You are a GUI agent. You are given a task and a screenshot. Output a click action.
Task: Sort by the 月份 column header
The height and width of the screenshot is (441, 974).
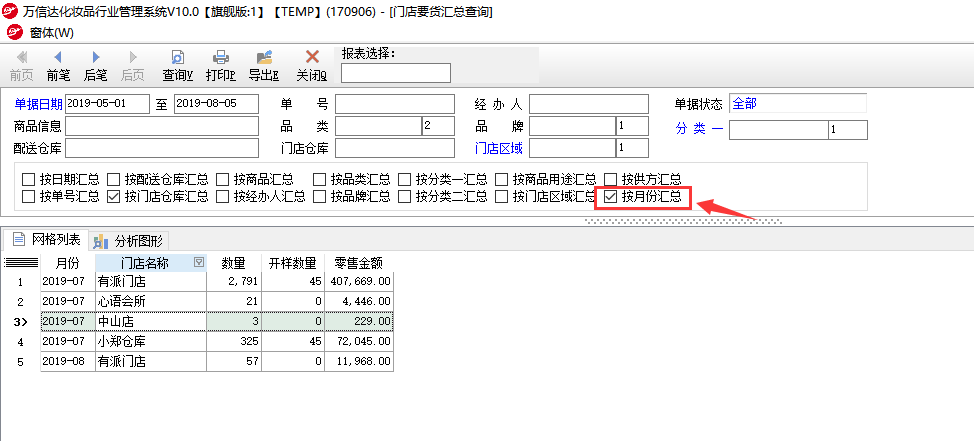click(68, 262)
